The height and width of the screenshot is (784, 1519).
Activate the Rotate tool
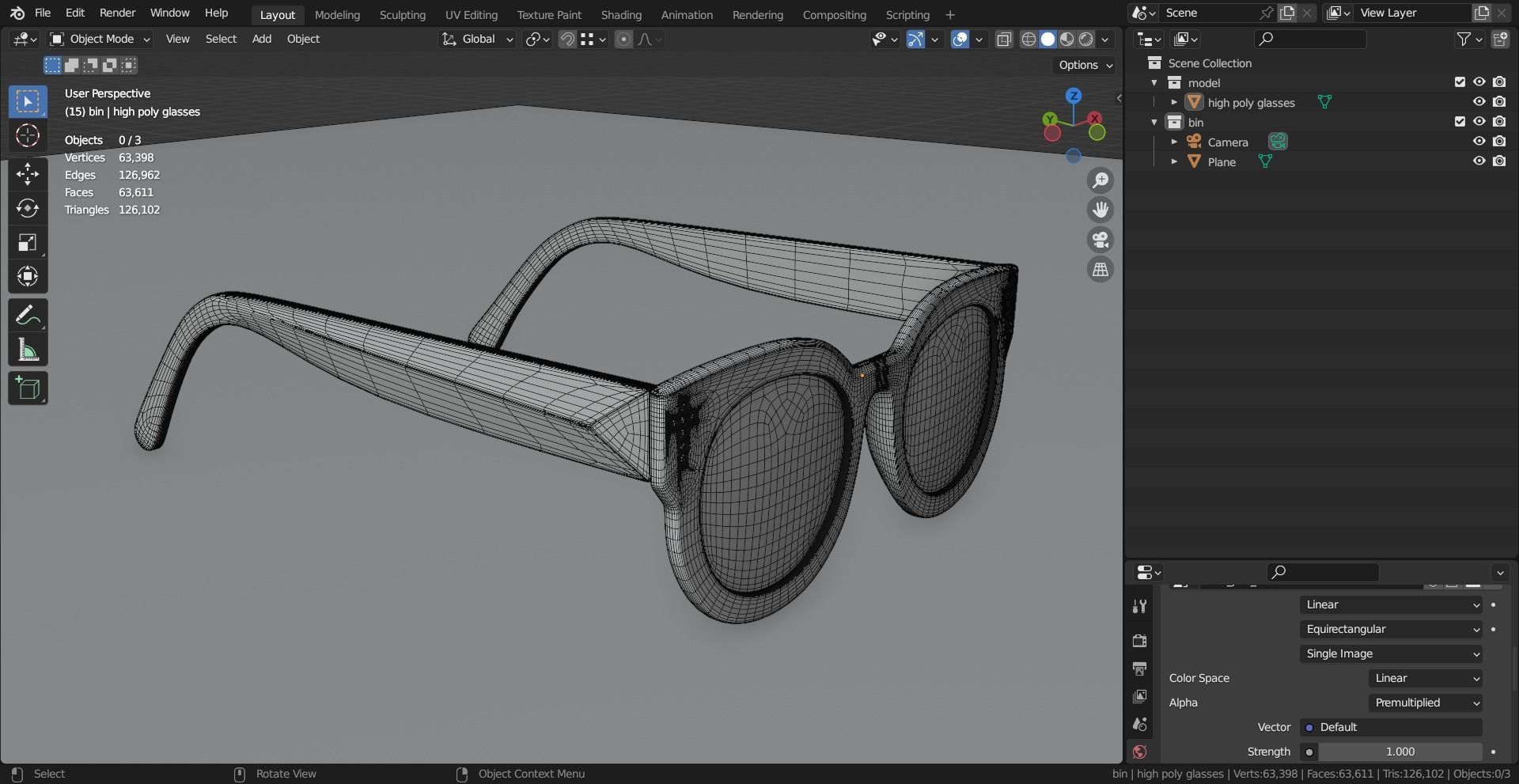coord(28,208)
